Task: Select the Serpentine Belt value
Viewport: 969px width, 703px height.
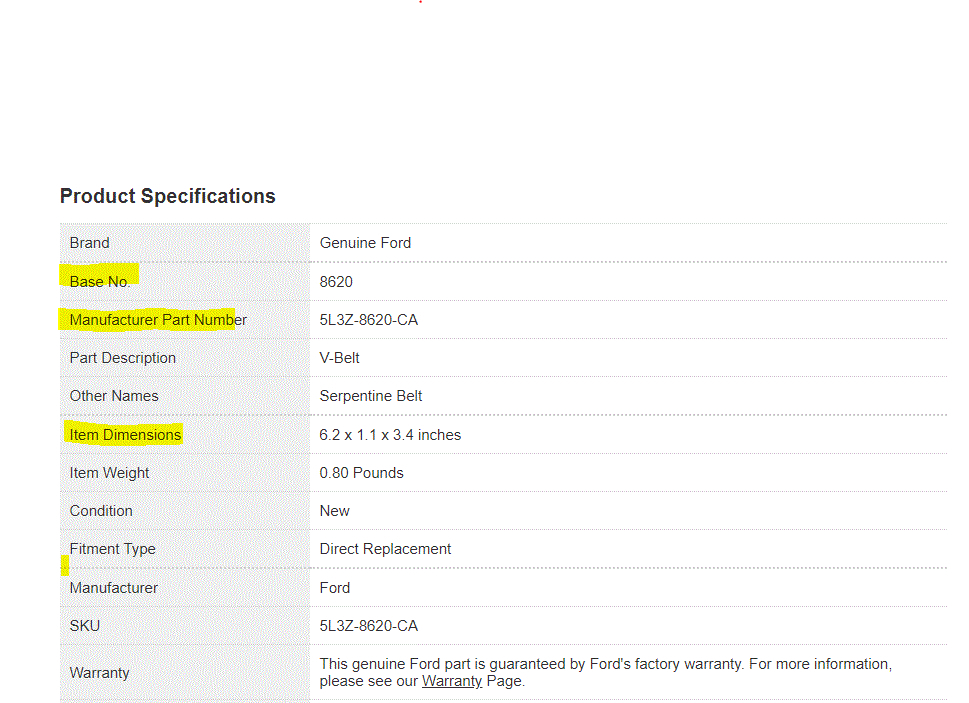Action: click(371, 396)
